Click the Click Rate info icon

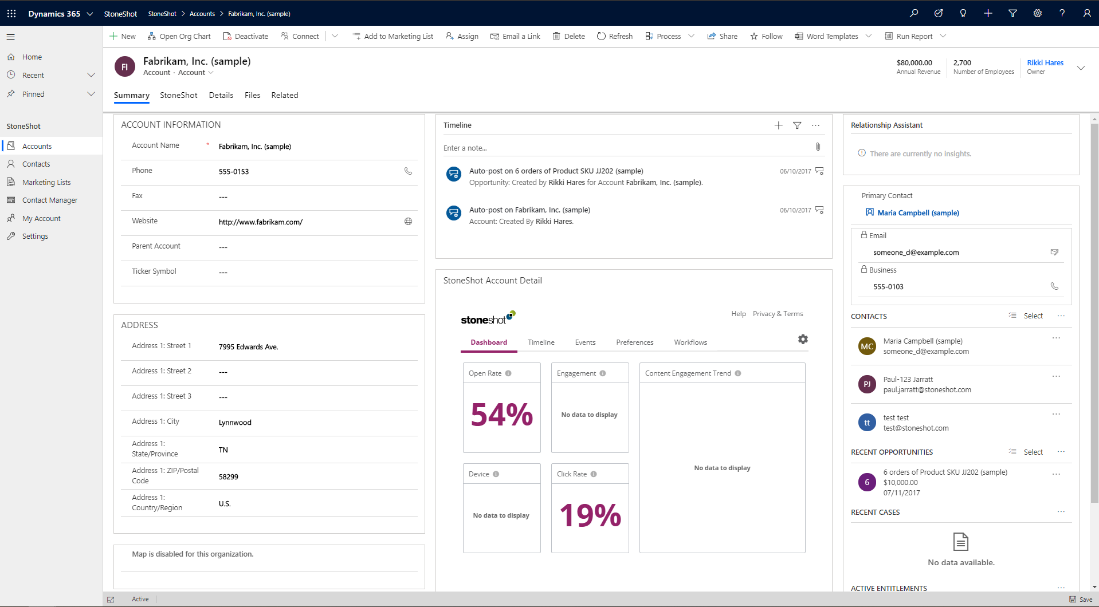coord(594,475)
